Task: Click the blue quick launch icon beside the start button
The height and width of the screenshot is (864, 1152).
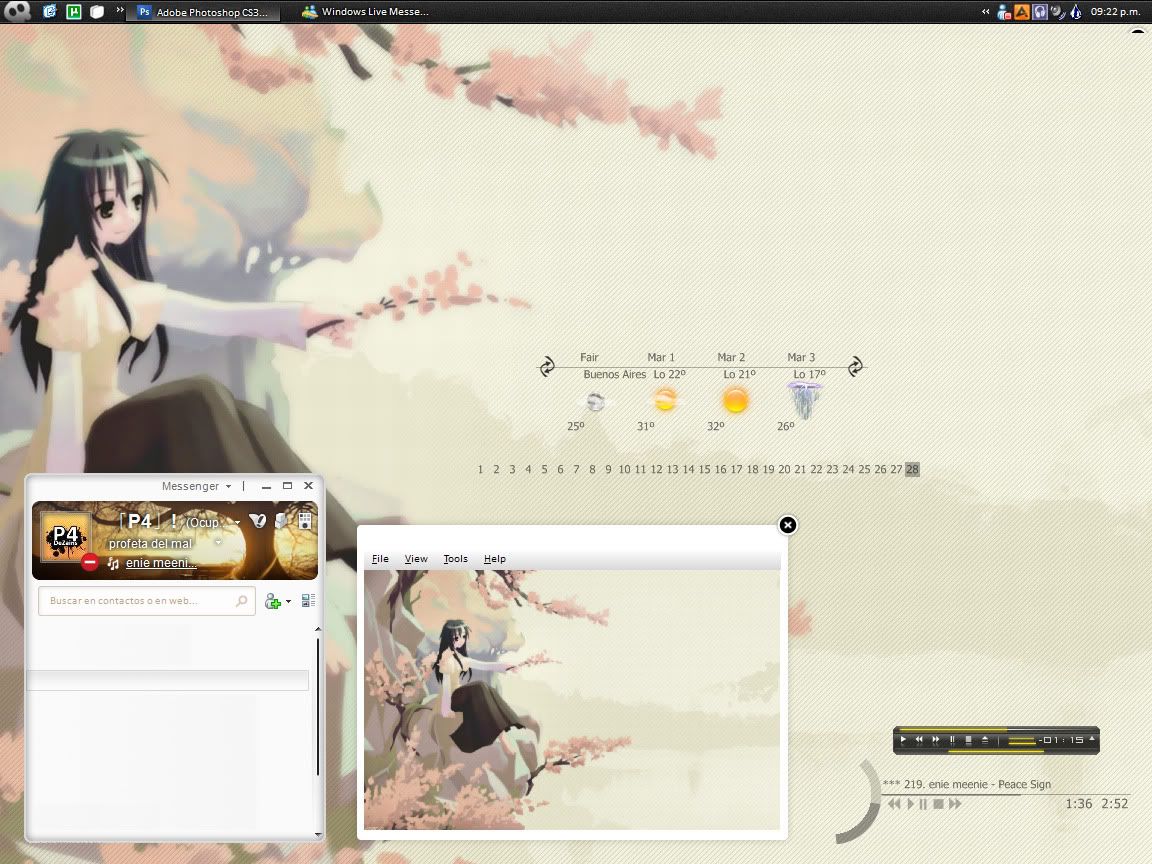Action: (x=50, y=11)
